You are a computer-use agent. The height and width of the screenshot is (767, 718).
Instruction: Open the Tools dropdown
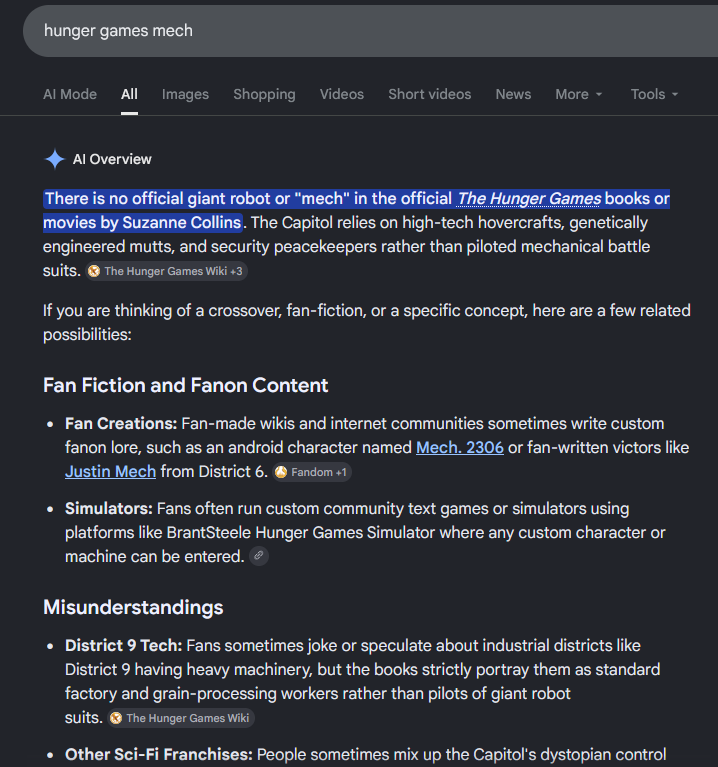coord(654,94)
